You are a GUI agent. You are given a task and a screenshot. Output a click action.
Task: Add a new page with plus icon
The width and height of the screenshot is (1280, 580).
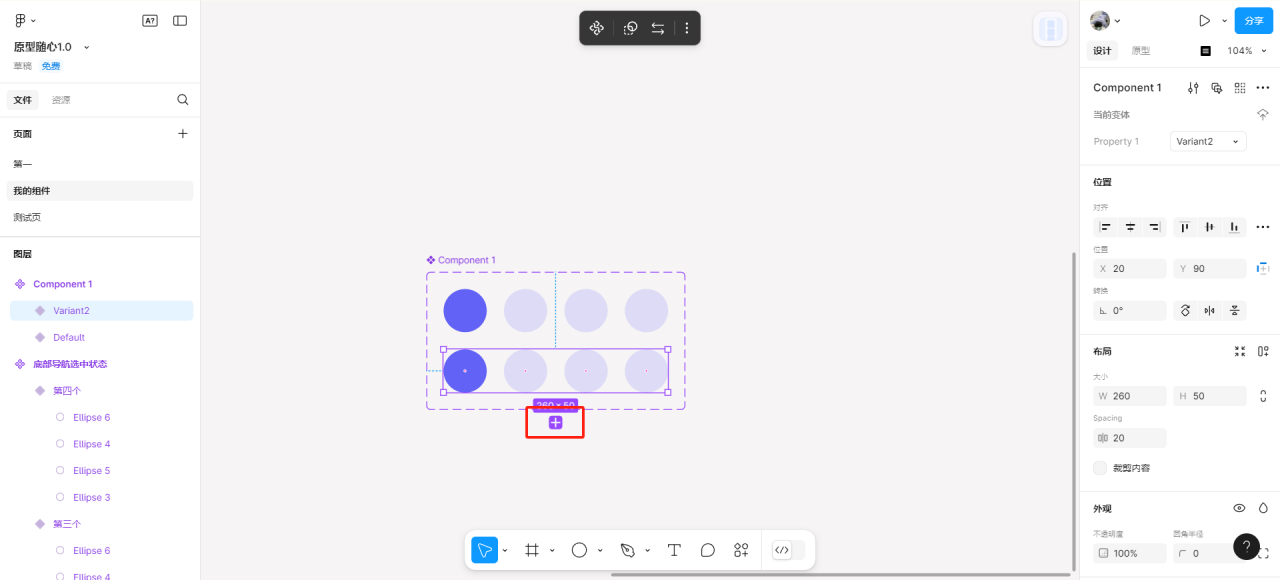click(183, 133)
